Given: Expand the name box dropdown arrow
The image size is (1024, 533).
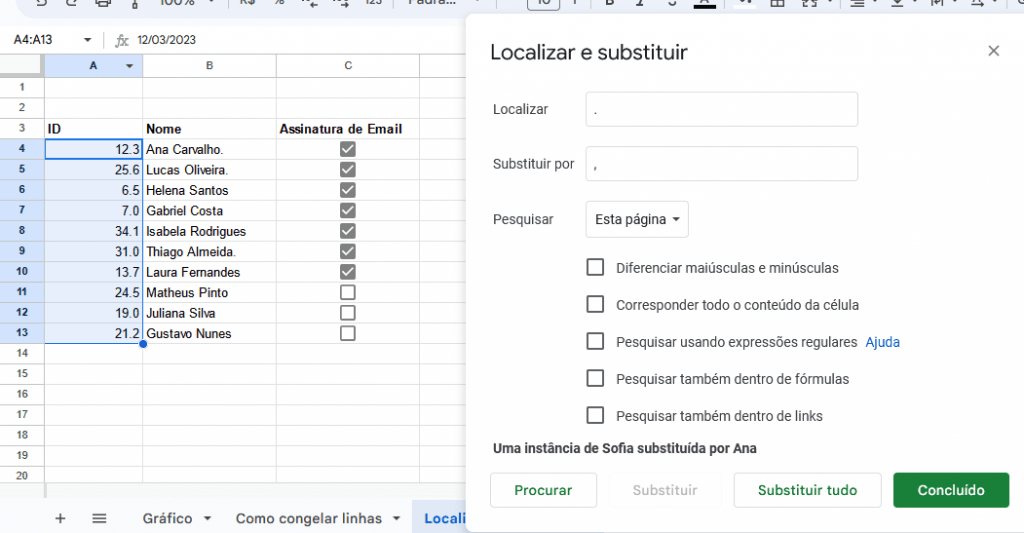Looking at the screenshot, I should (87, 40).
